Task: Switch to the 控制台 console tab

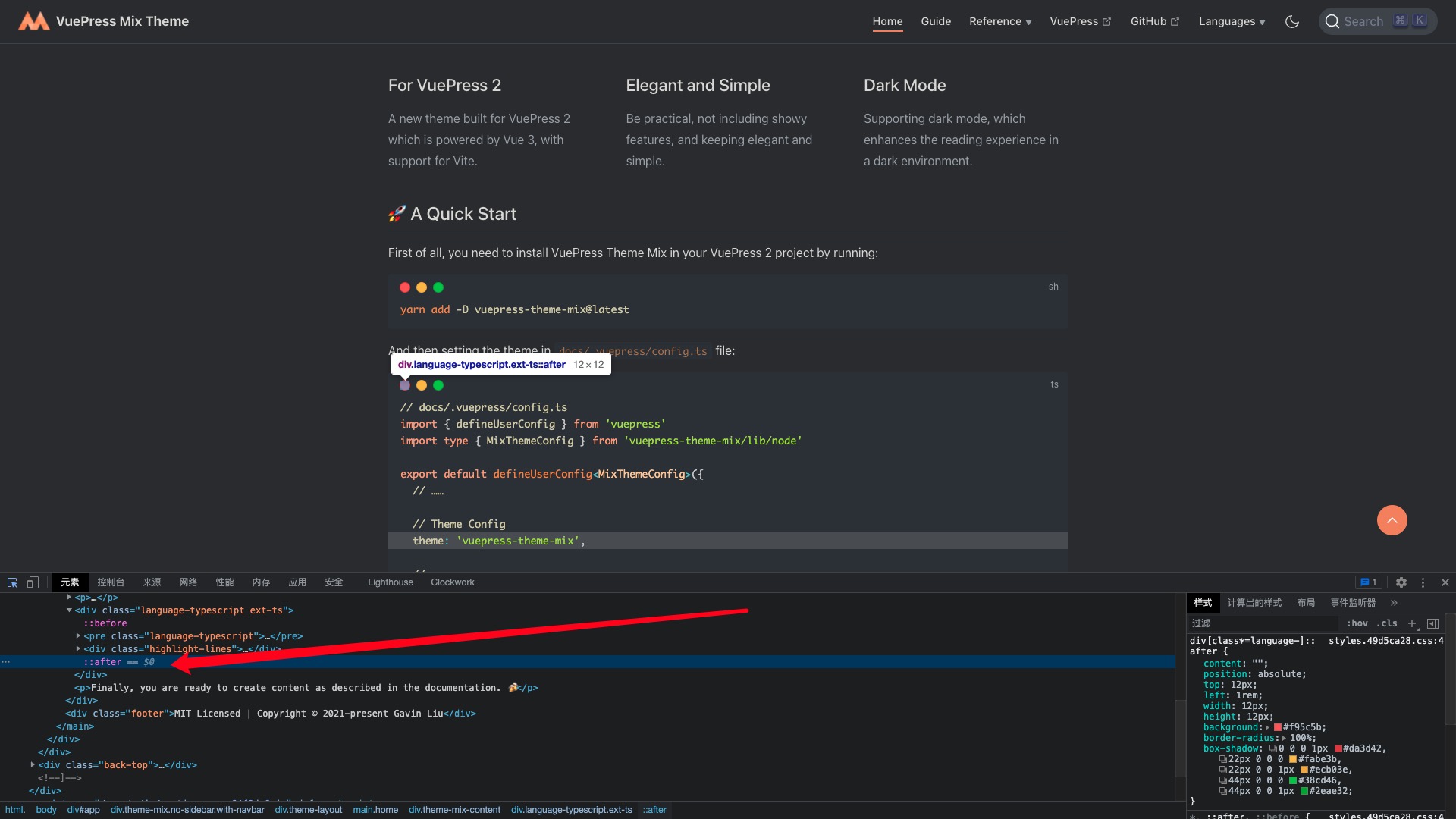Action: click(x=111, y=582)
